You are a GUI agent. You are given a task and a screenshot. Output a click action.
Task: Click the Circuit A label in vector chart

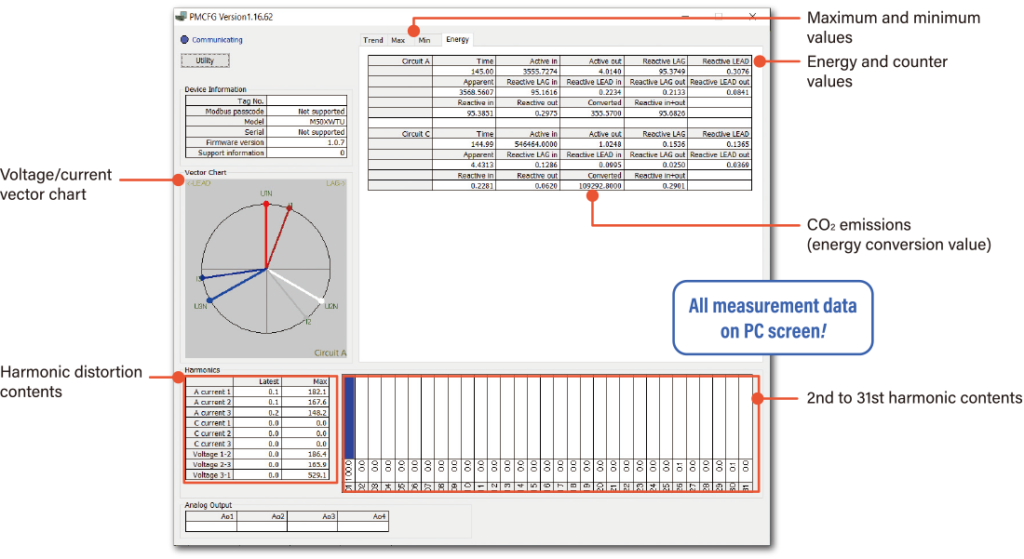329,353
